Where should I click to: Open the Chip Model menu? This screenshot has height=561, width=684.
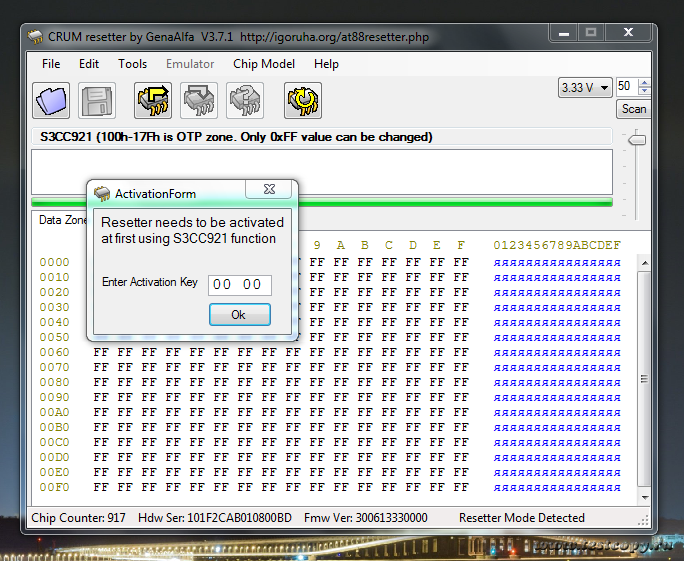pyautogui.click(x=264, y=64)
